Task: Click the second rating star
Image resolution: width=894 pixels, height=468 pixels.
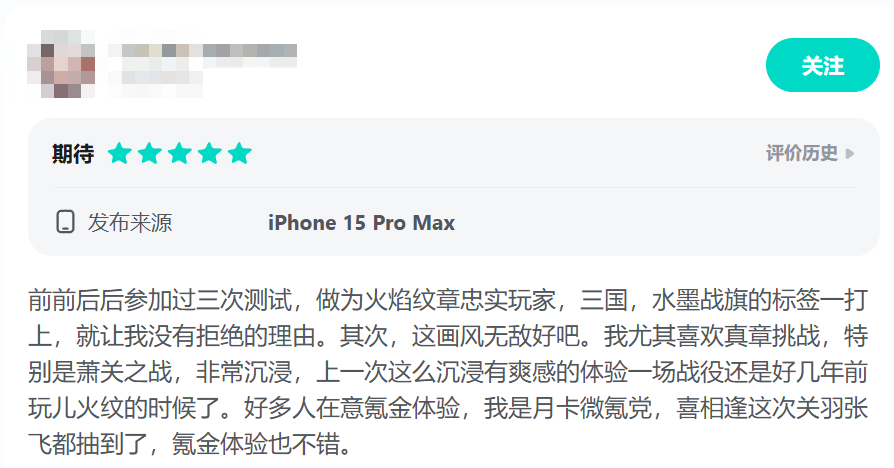Action: coord(150,153)
